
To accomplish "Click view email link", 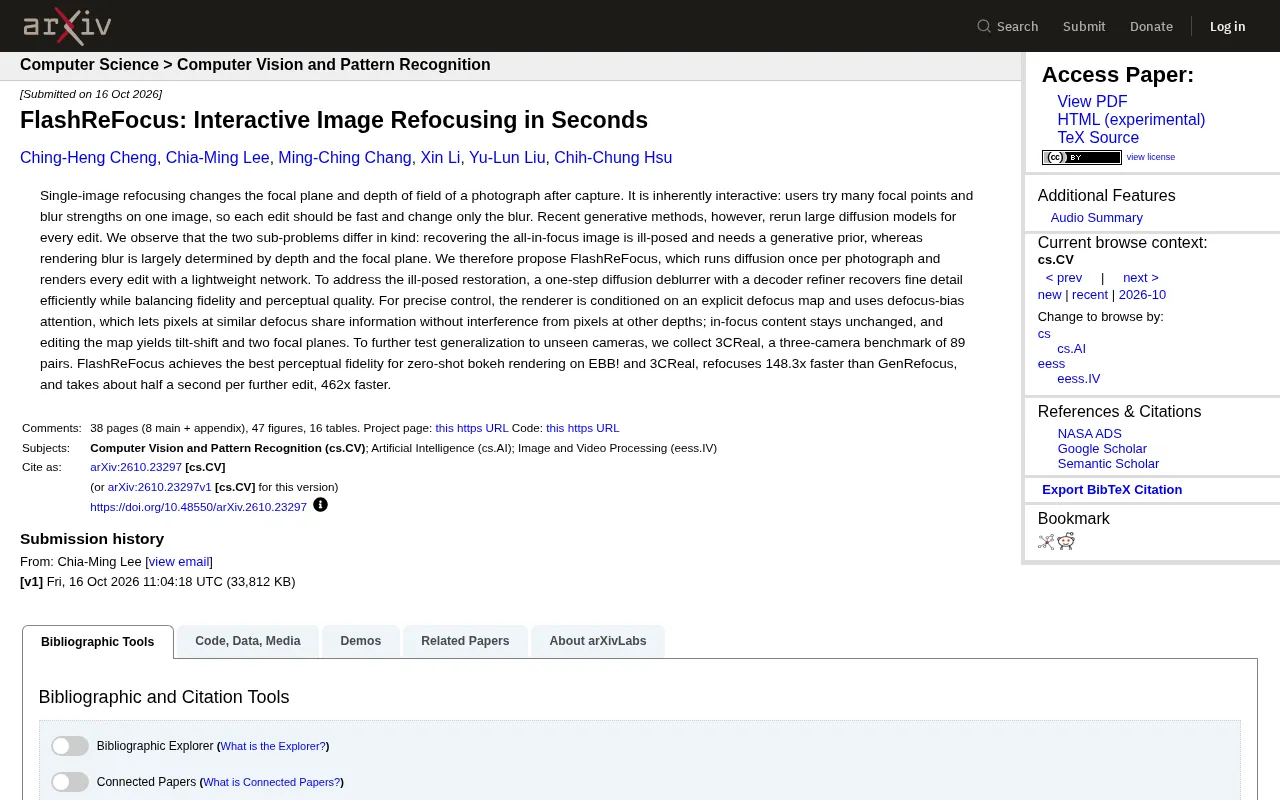I will click(179, 562).
